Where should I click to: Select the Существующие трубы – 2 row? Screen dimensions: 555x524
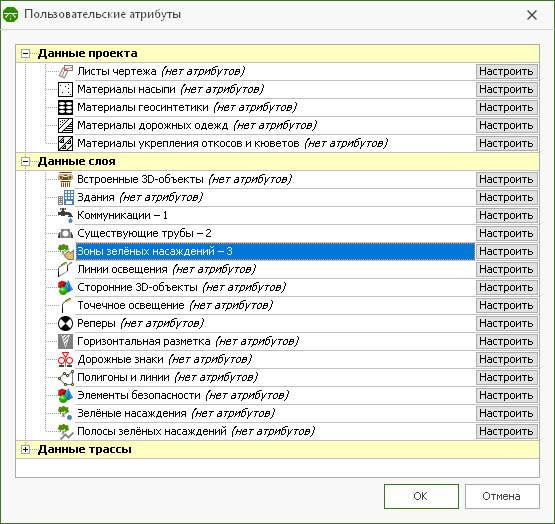click(245, 233)
